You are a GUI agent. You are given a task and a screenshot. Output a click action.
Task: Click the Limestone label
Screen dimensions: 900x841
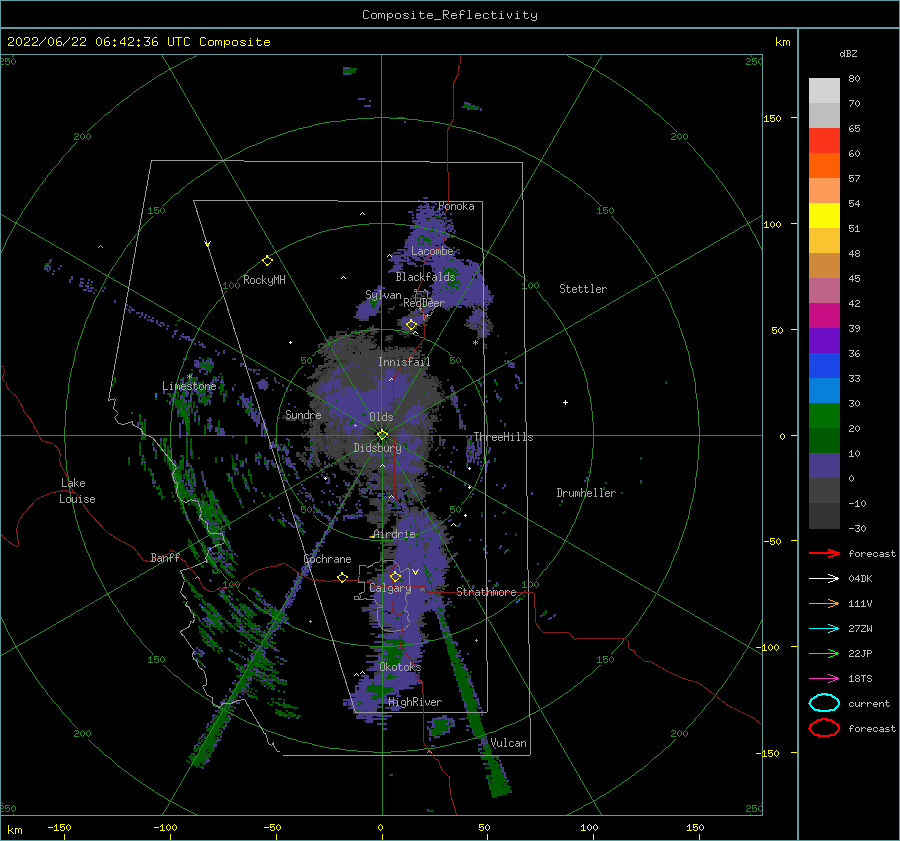pyautogui.click(x=189, y=386)
